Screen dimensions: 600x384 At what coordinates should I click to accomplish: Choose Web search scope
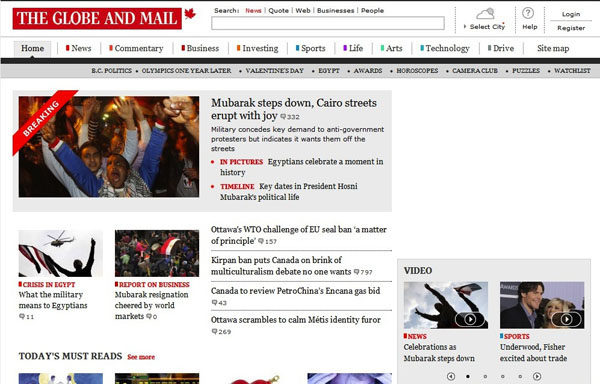(303, 10)
